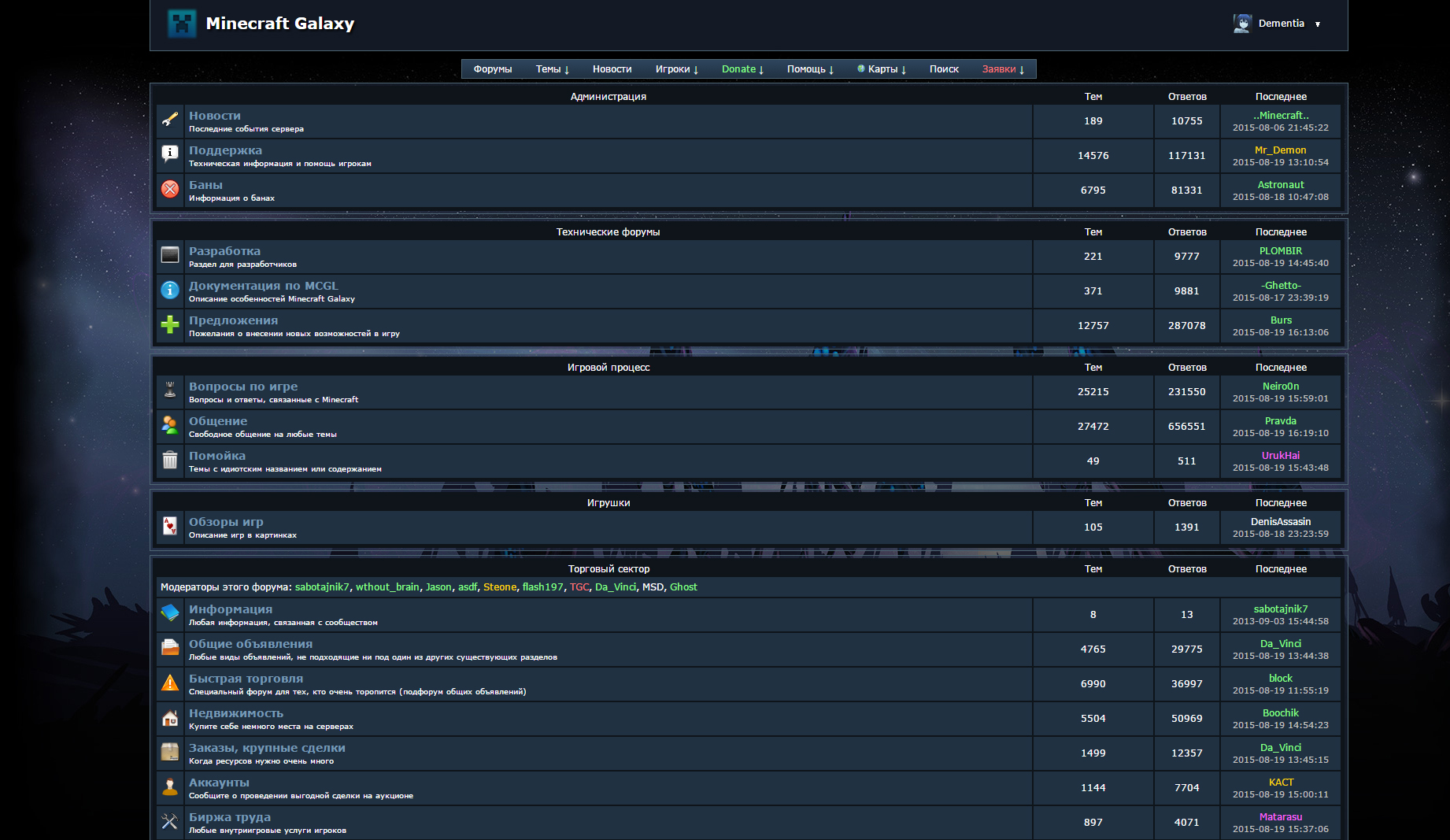1450x840 pixels.
Task: Click the Информация blue book icon
Action: coord(170,612)
